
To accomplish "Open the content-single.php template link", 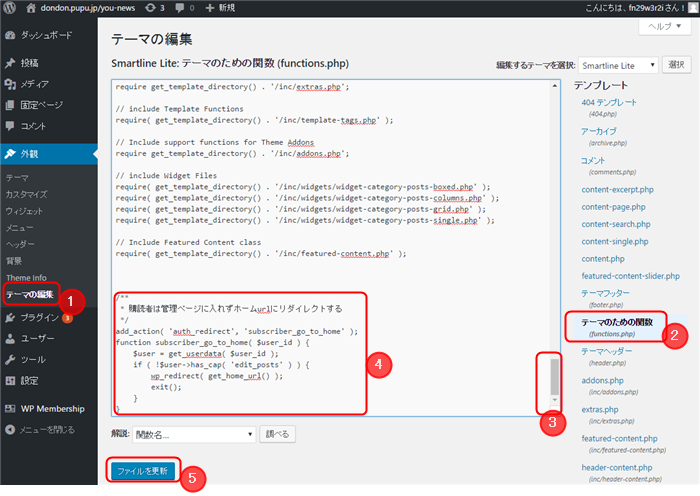I will point(615,242).
